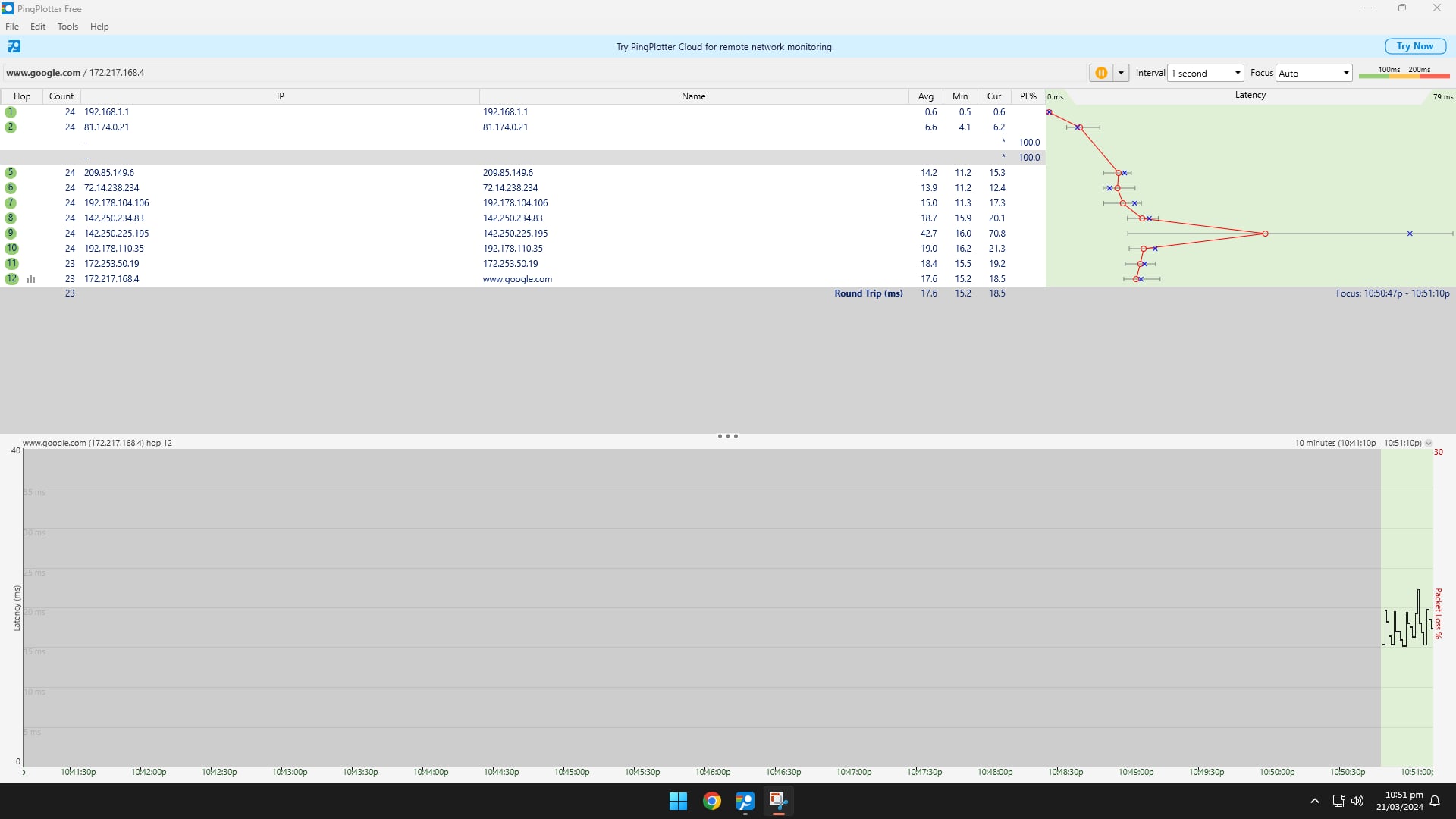This screenshot has height=819, width=1456.
Task: Open the 10 minutes timeline range chevron
Action: pyautogui.click(x=1429, y=443)
